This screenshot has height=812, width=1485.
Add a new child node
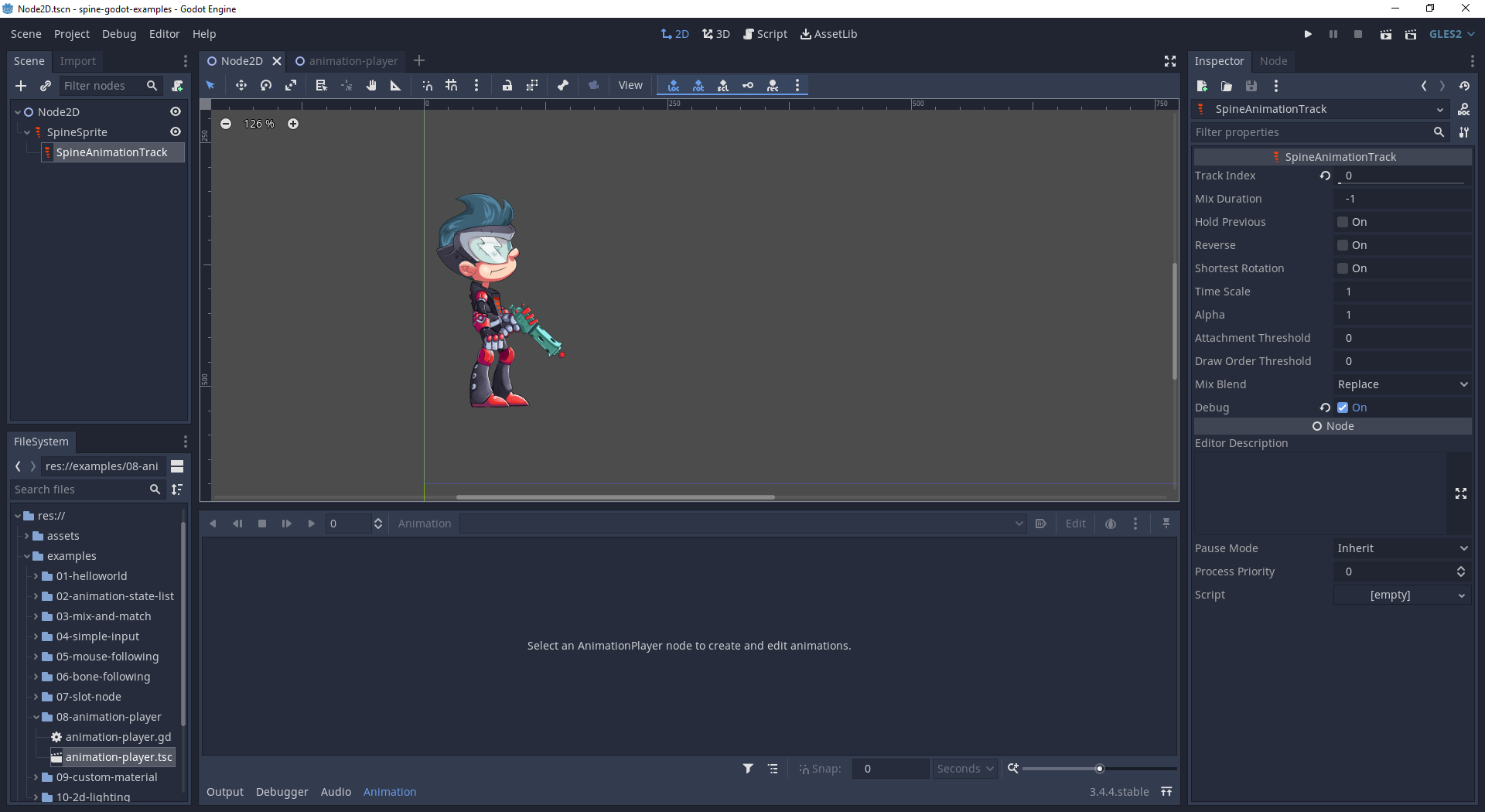[x=21, y=86]
